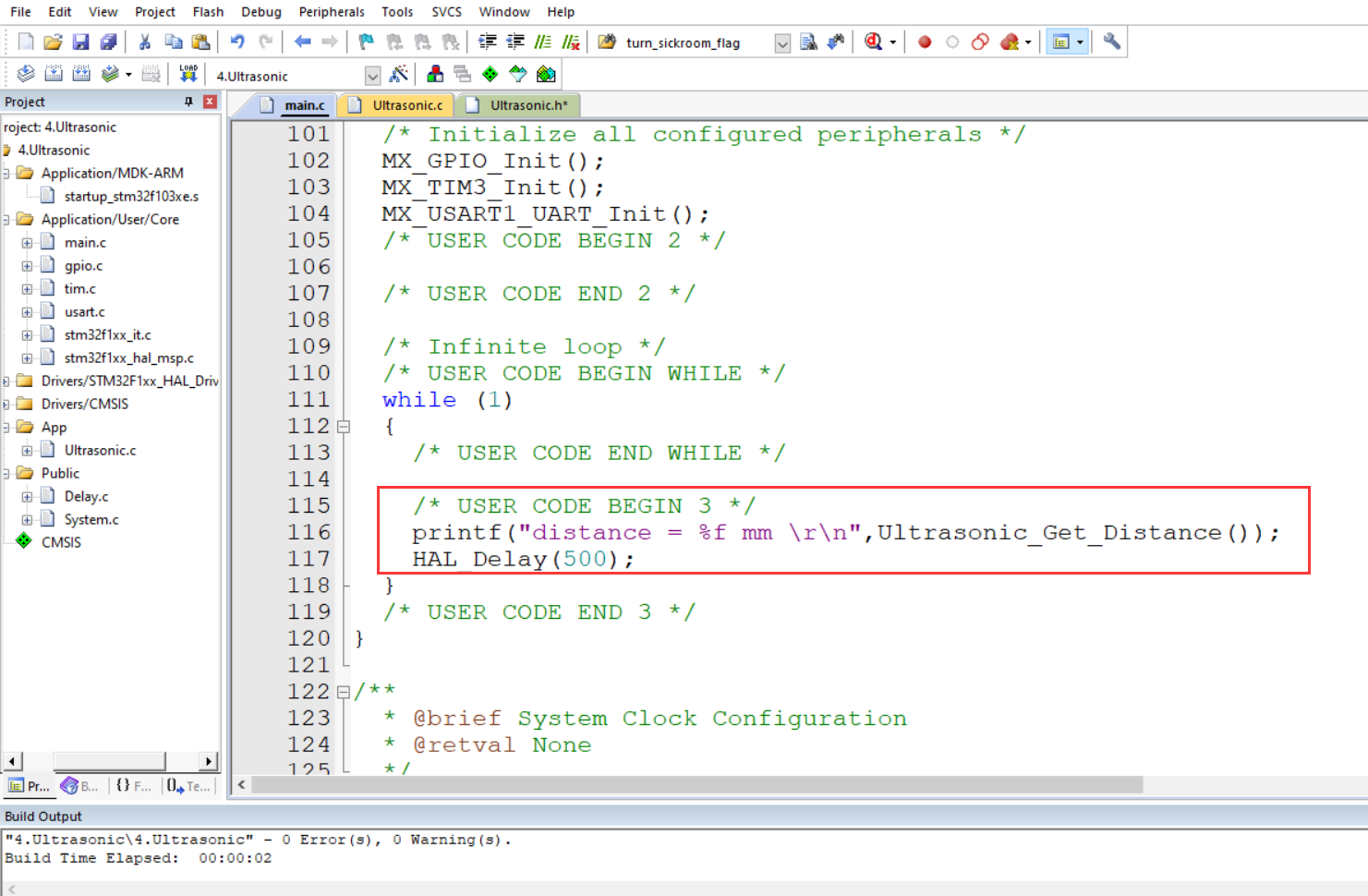This screenshot has height=896, width=1368.
Task: Expand gpio.c node in the project tree
Action: pyautogui.click(x=27, y=266)
